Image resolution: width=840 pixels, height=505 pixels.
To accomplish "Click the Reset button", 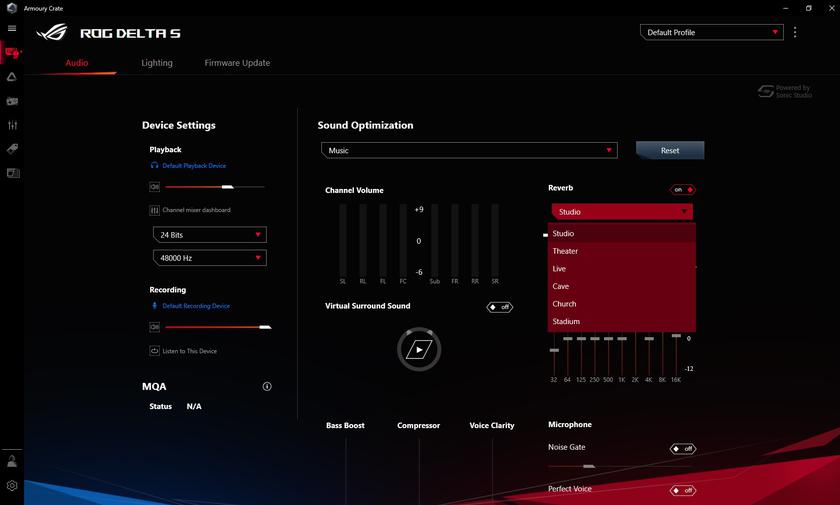I will pyautogui.click(x=670, y=150).
